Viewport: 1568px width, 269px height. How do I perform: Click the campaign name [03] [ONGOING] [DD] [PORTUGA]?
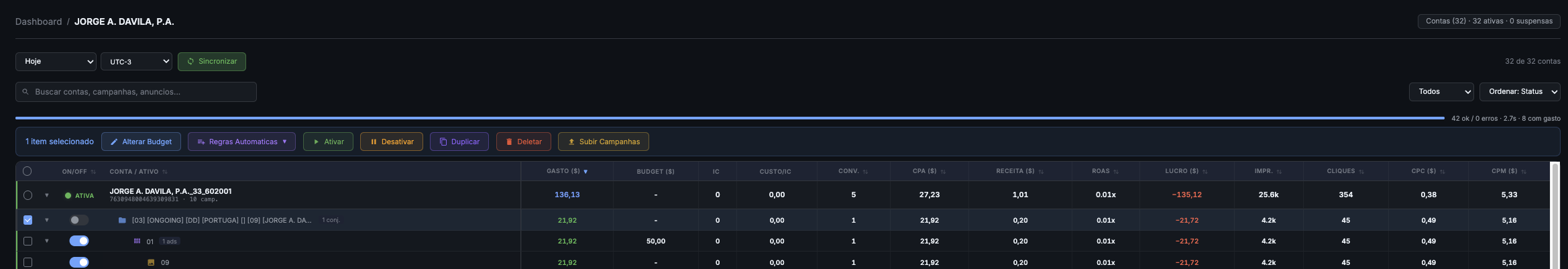pos(221,220)
